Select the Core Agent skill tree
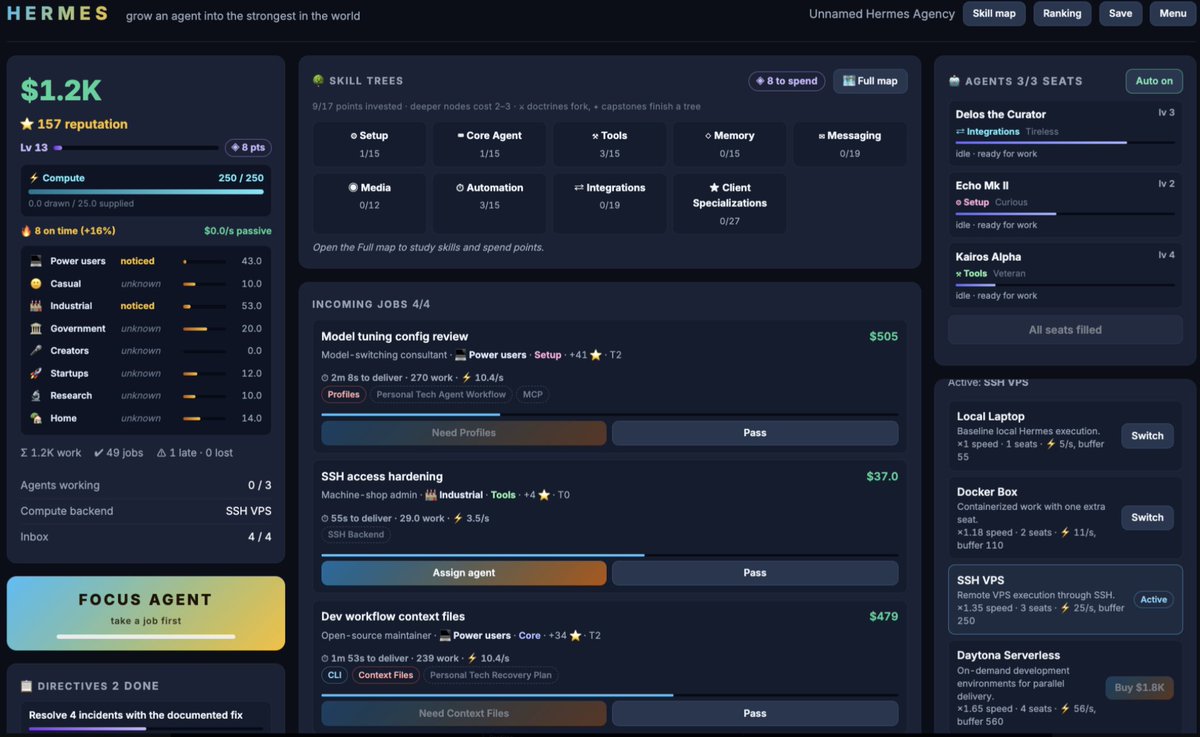This screenshot has width=1200, height=737. pos(489,144)
